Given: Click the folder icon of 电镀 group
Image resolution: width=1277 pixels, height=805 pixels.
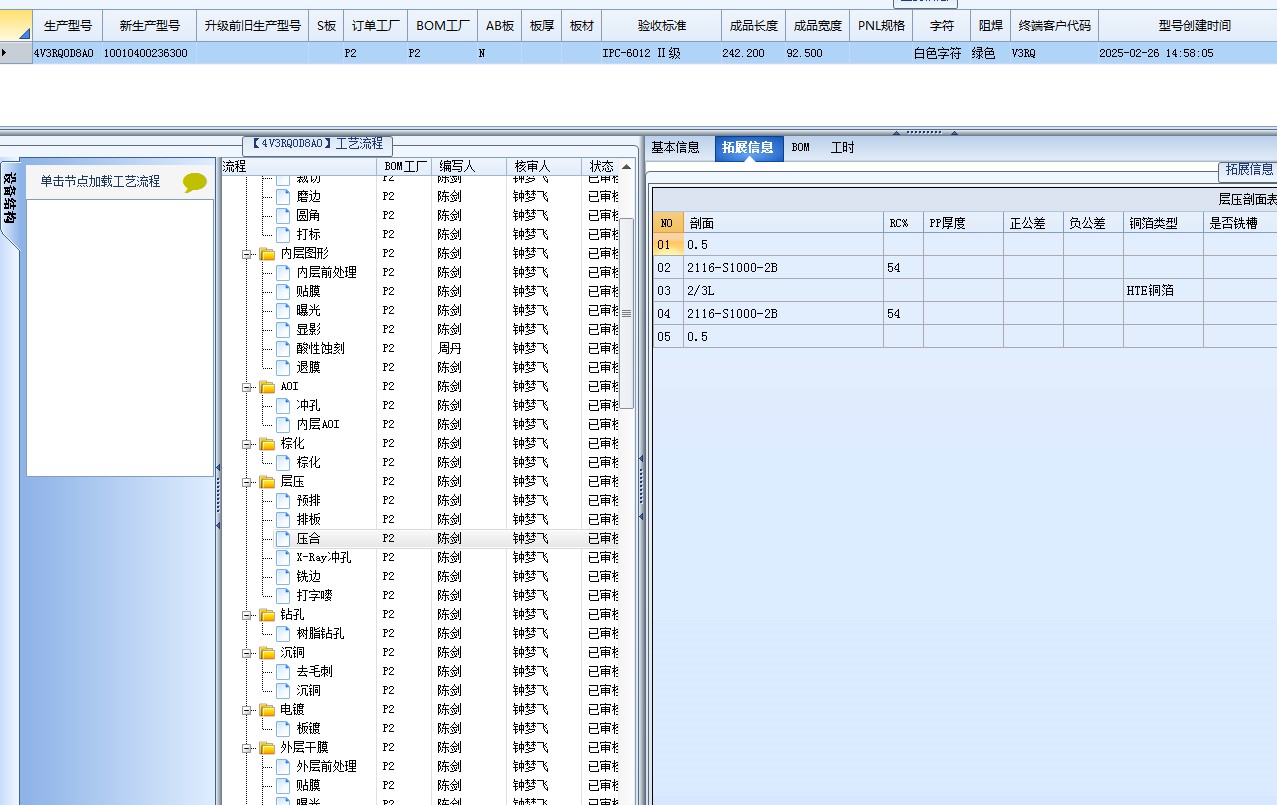Looking at the screenshot, I should point(268,710).
